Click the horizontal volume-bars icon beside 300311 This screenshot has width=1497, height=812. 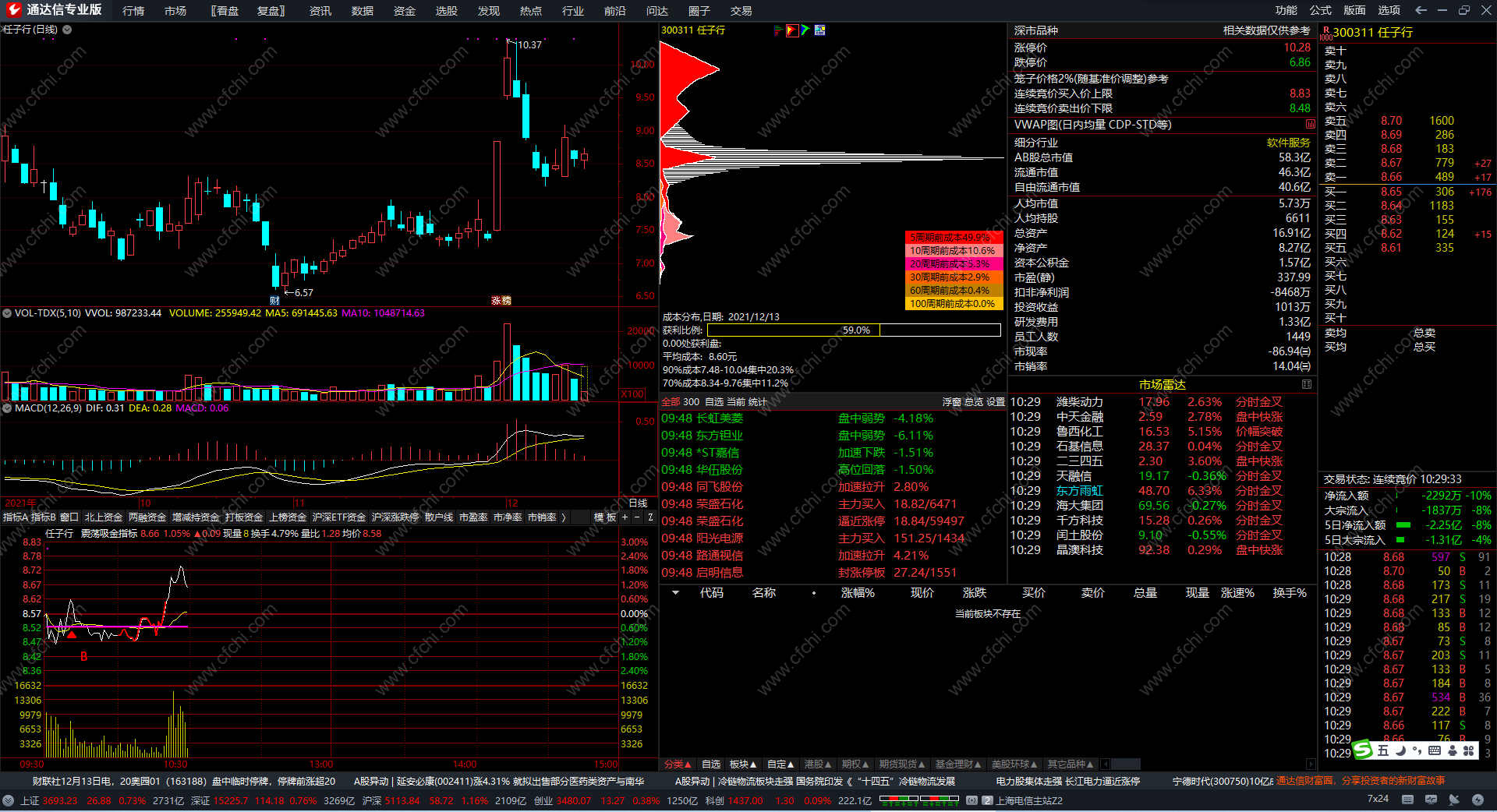pyautogui.click(x=778, y=30)
